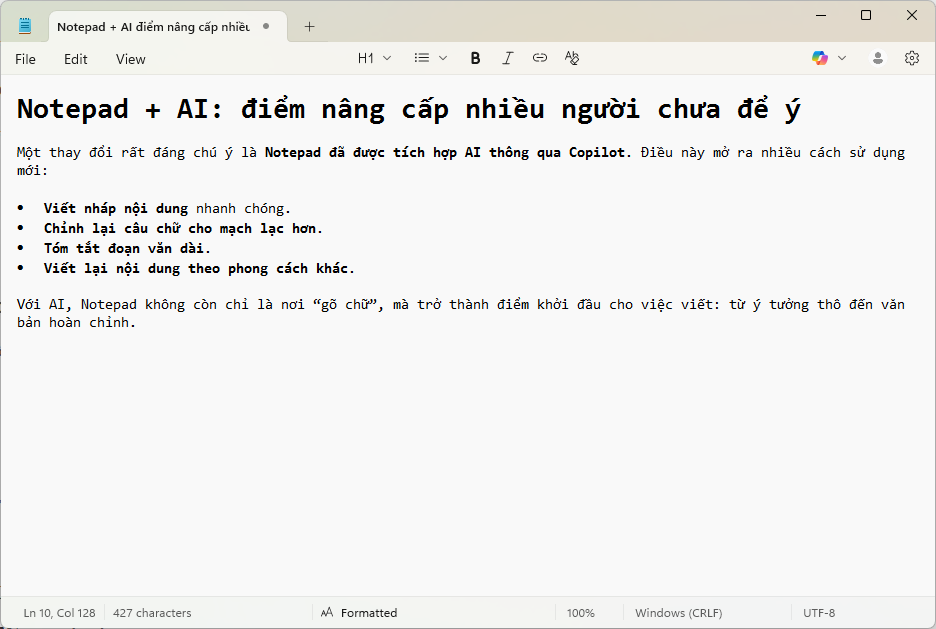The height and width of the screenshot is (629, 936).
Task: Click the bulleted list icon
Action: 421,58
